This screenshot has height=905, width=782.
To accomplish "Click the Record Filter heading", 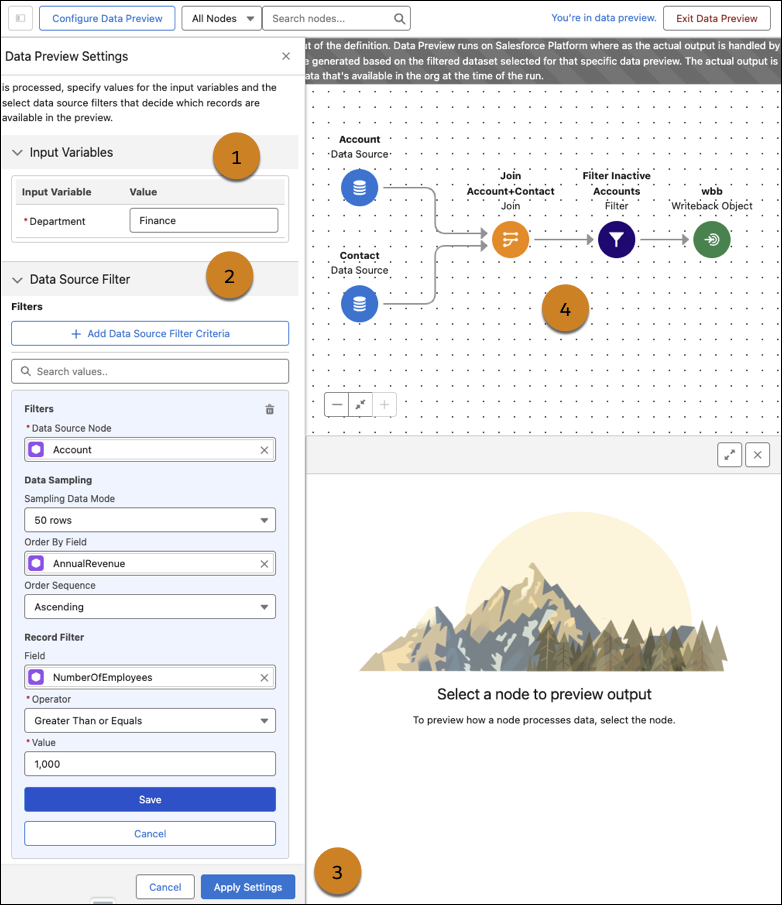I will 54,637.
